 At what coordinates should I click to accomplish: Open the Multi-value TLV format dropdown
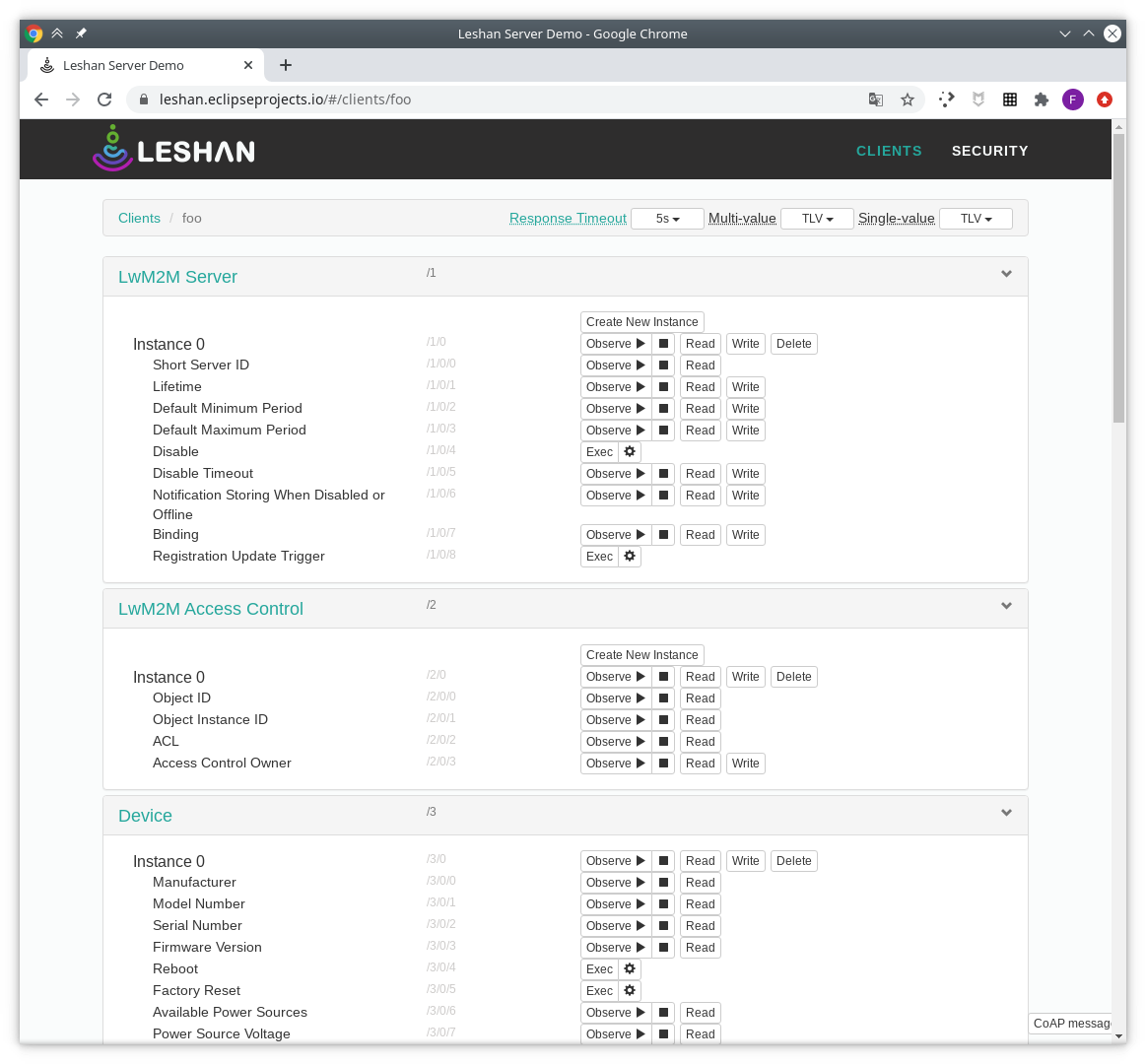[817, 219]
